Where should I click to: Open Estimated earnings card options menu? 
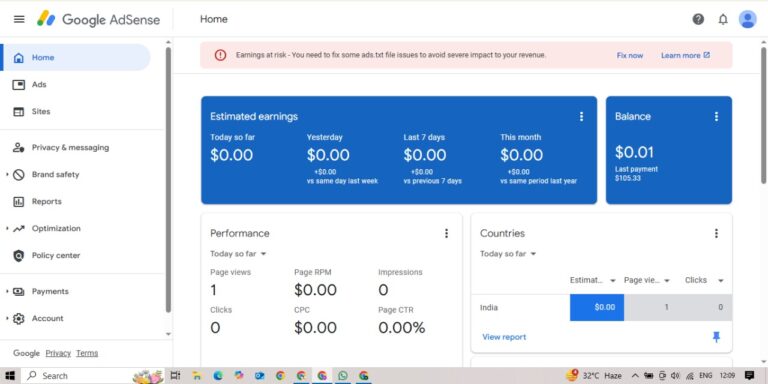581,116
